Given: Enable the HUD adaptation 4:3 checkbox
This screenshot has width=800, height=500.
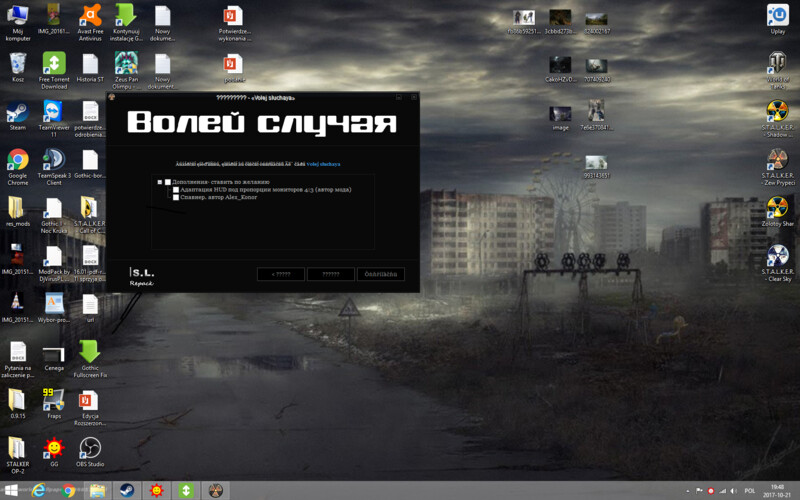Looking at the screenshot, I should point(176,190).
